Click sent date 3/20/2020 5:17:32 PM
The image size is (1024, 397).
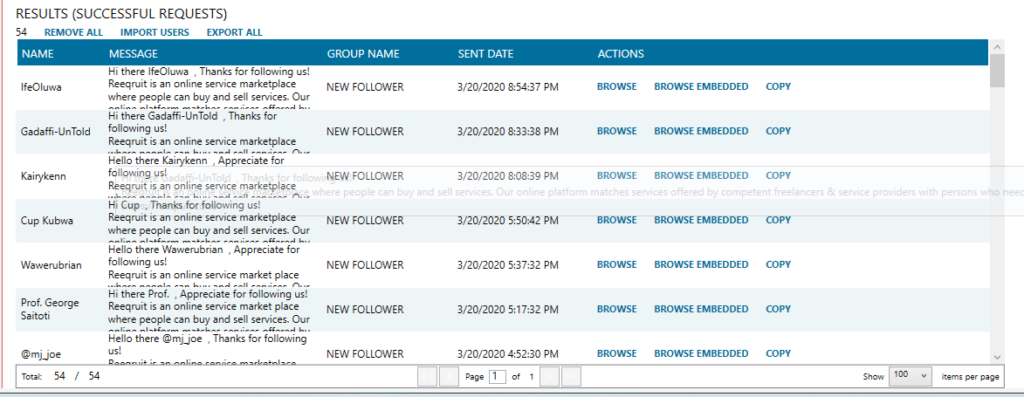(508, 310)
